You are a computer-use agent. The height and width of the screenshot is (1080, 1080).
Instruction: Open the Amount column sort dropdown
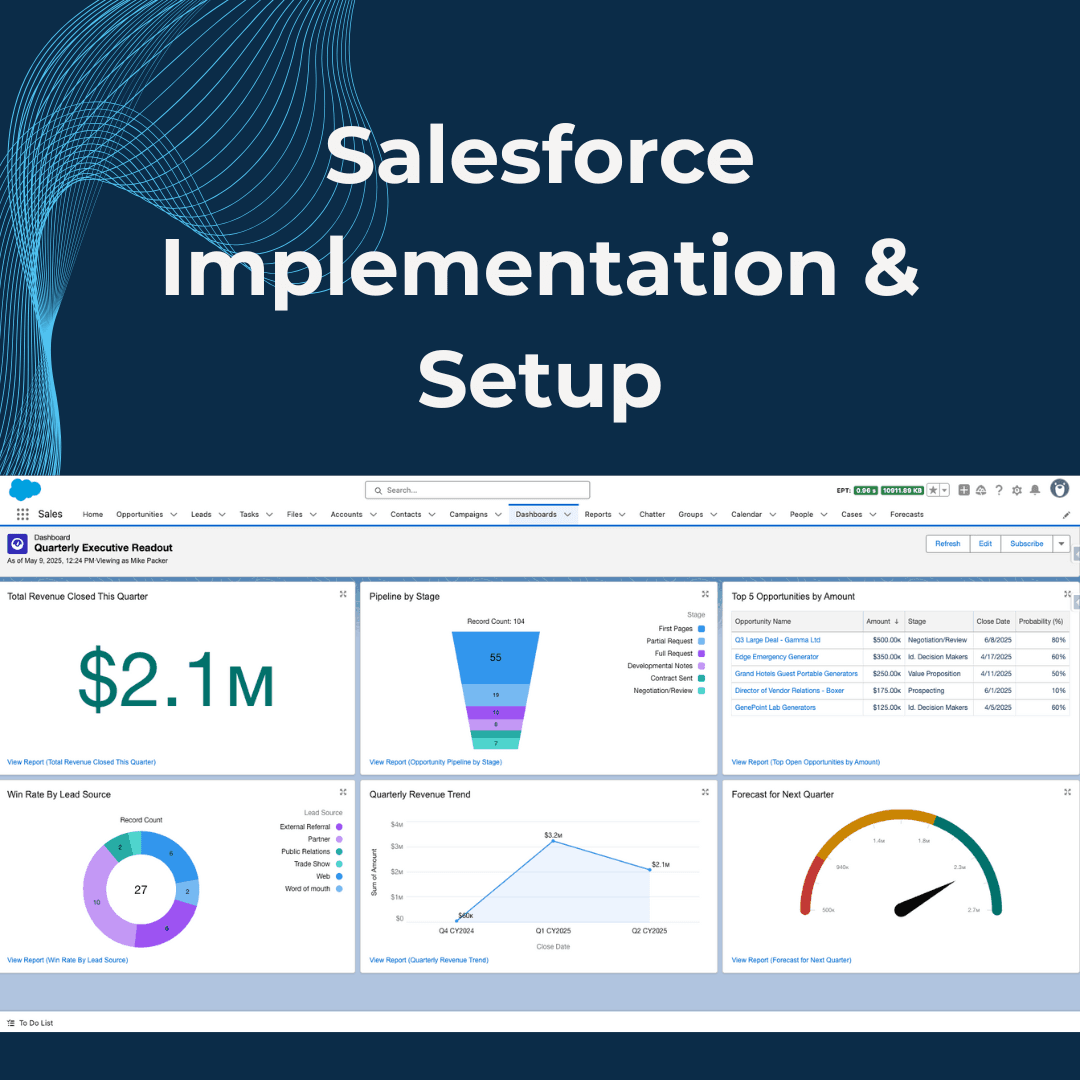896,621
